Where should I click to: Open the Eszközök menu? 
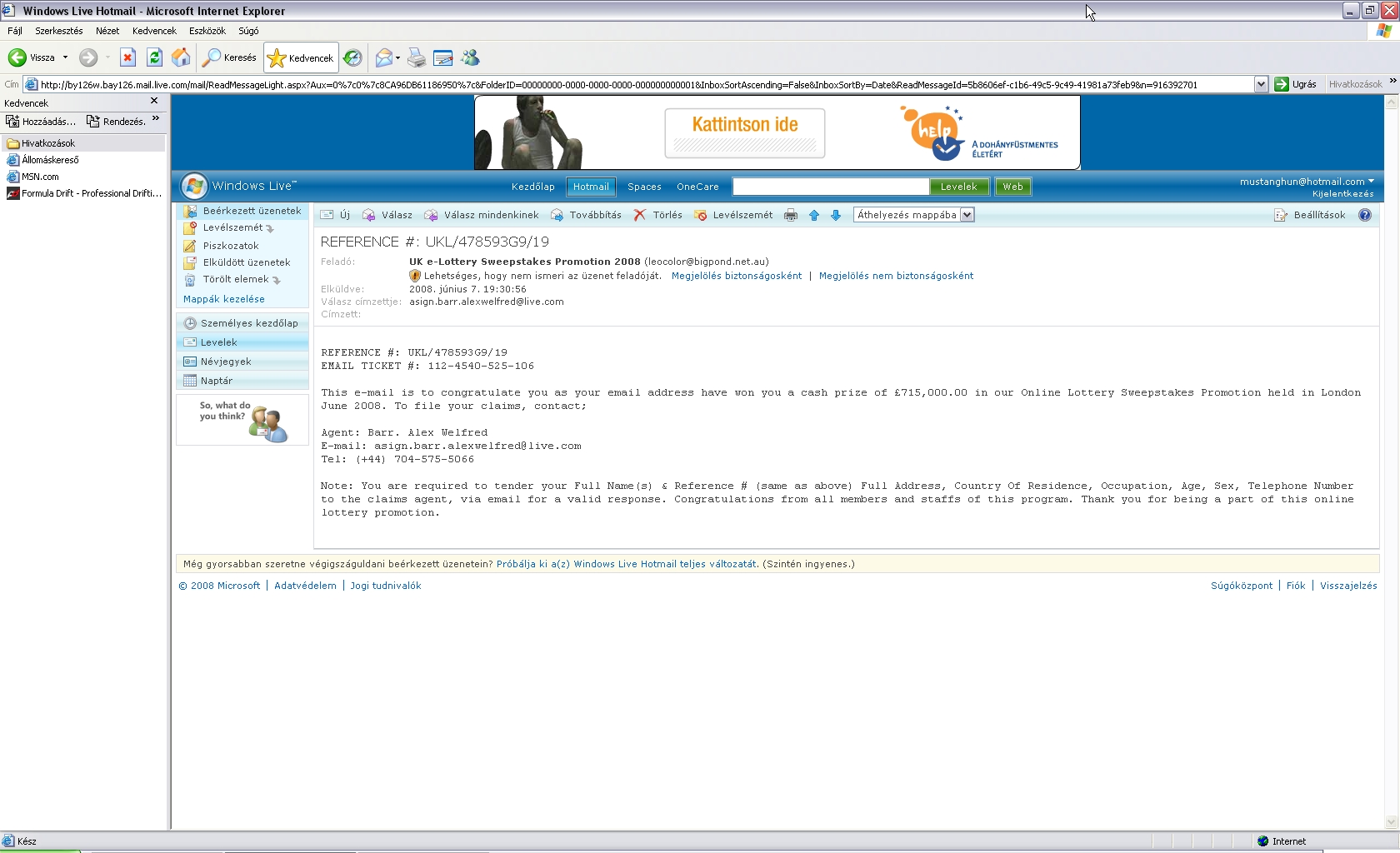tap(207, 31)
